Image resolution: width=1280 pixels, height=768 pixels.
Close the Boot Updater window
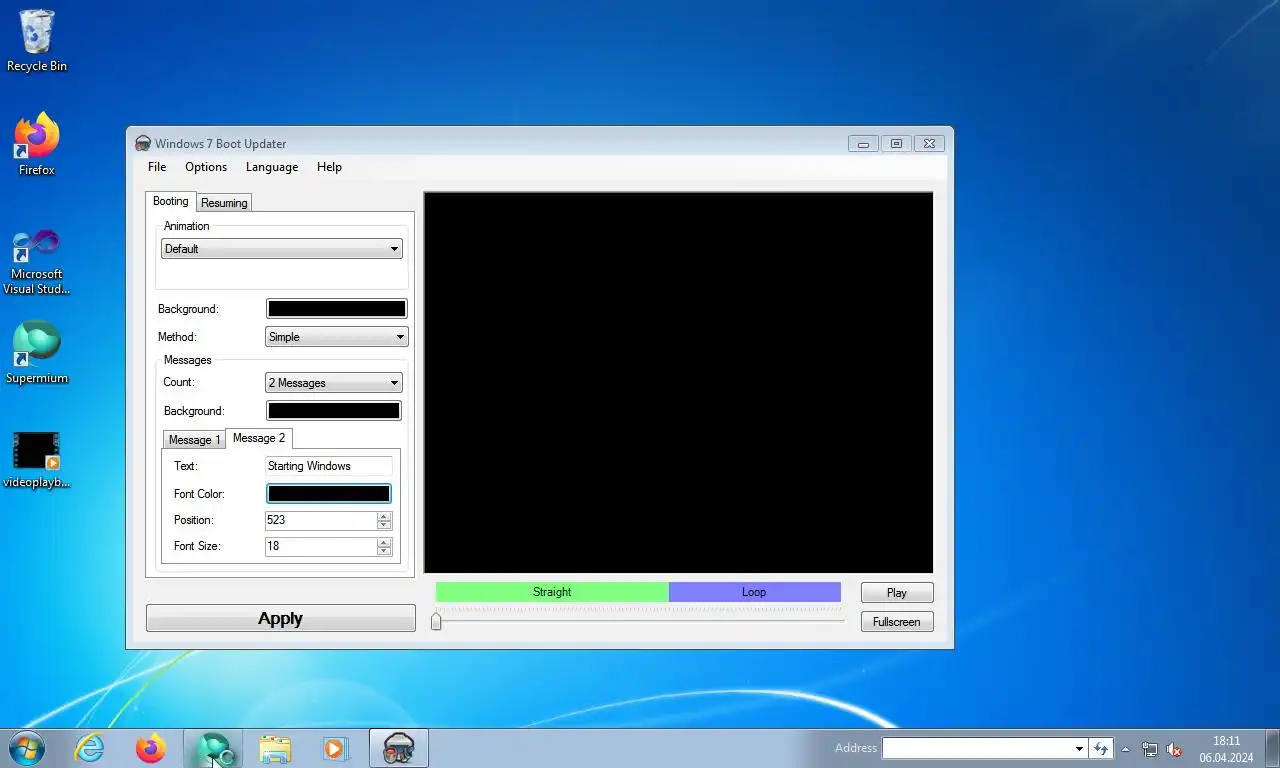(x=929, y=144)
